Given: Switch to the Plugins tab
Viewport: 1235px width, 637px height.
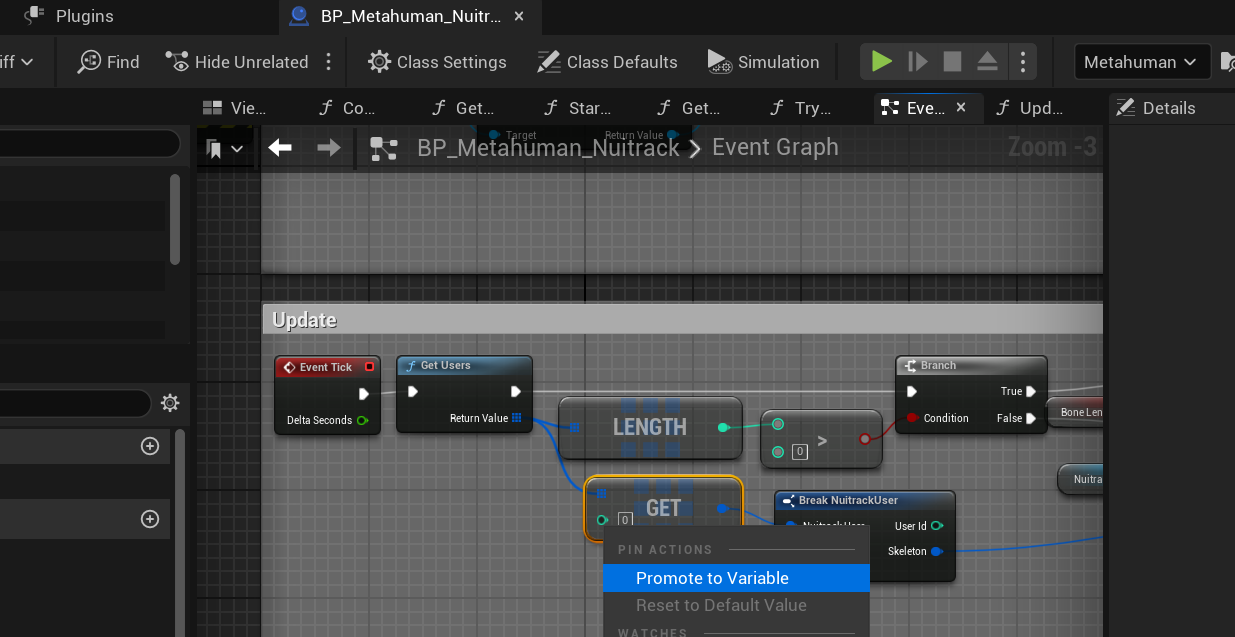Looking at the screenshot, I should [68, 16].
